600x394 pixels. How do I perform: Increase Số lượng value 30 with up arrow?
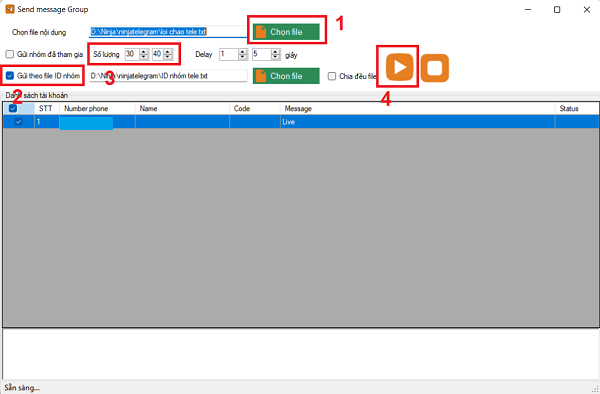(x=143, y=52)
